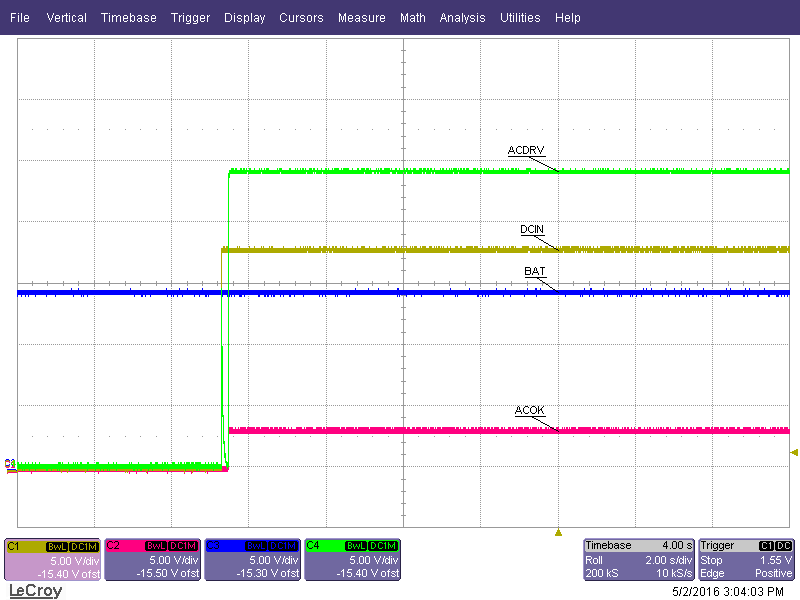Click the C2 BwL bandwidth limit indicator
The height and width of the screenshot is (600, 800).
point(156,546)
